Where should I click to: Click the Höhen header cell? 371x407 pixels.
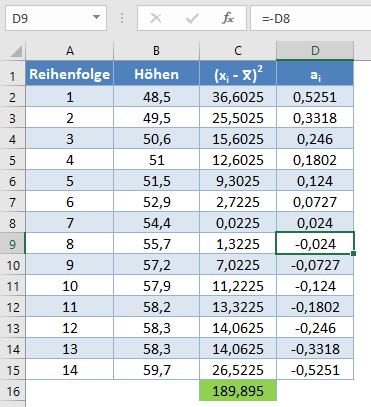156,74
